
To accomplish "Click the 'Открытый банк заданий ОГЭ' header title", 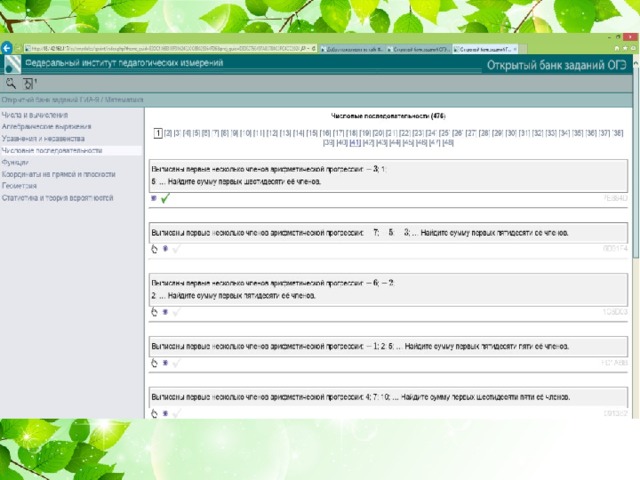I will pos(557,65).
